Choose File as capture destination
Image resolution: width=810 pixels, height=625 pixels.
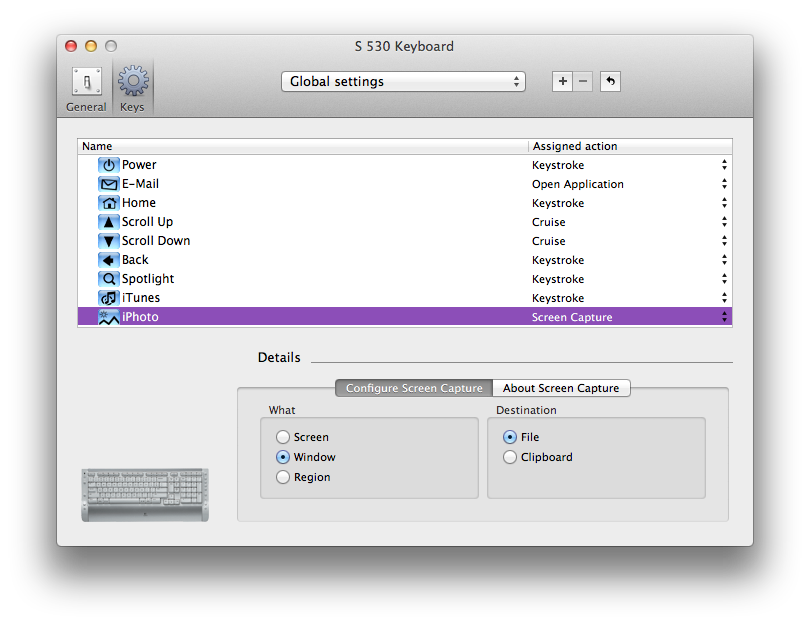click(510, 437)
